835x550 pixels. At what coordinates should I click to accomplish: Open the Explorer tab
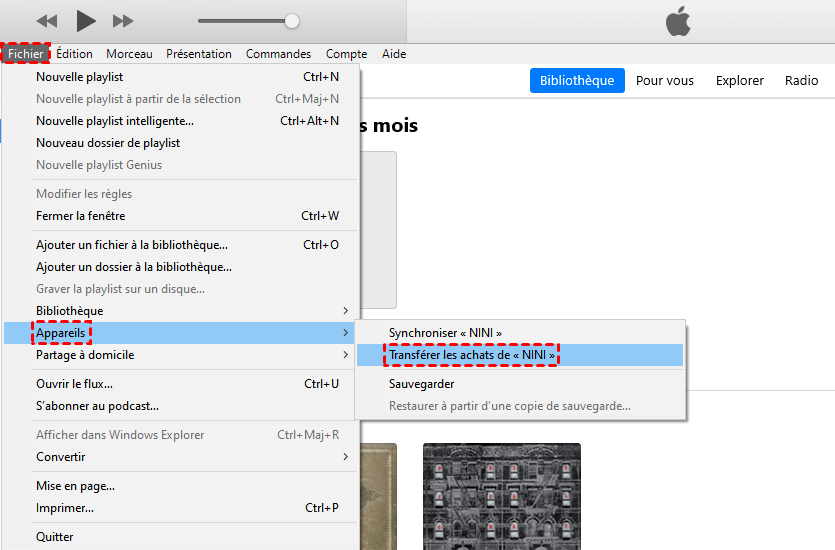739,81
